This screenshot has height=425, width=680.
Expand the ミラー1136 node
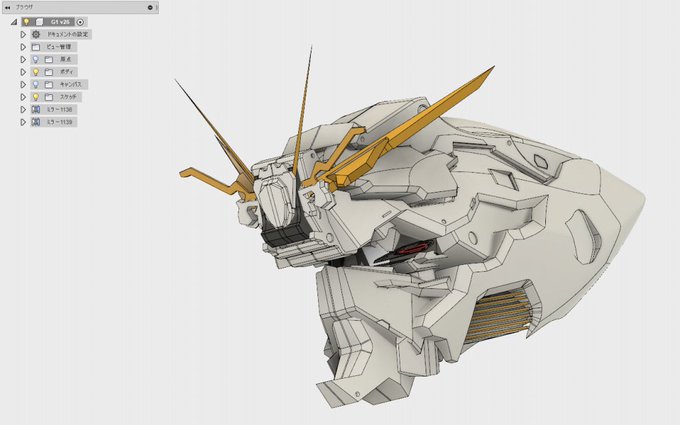tap(23, 110)
